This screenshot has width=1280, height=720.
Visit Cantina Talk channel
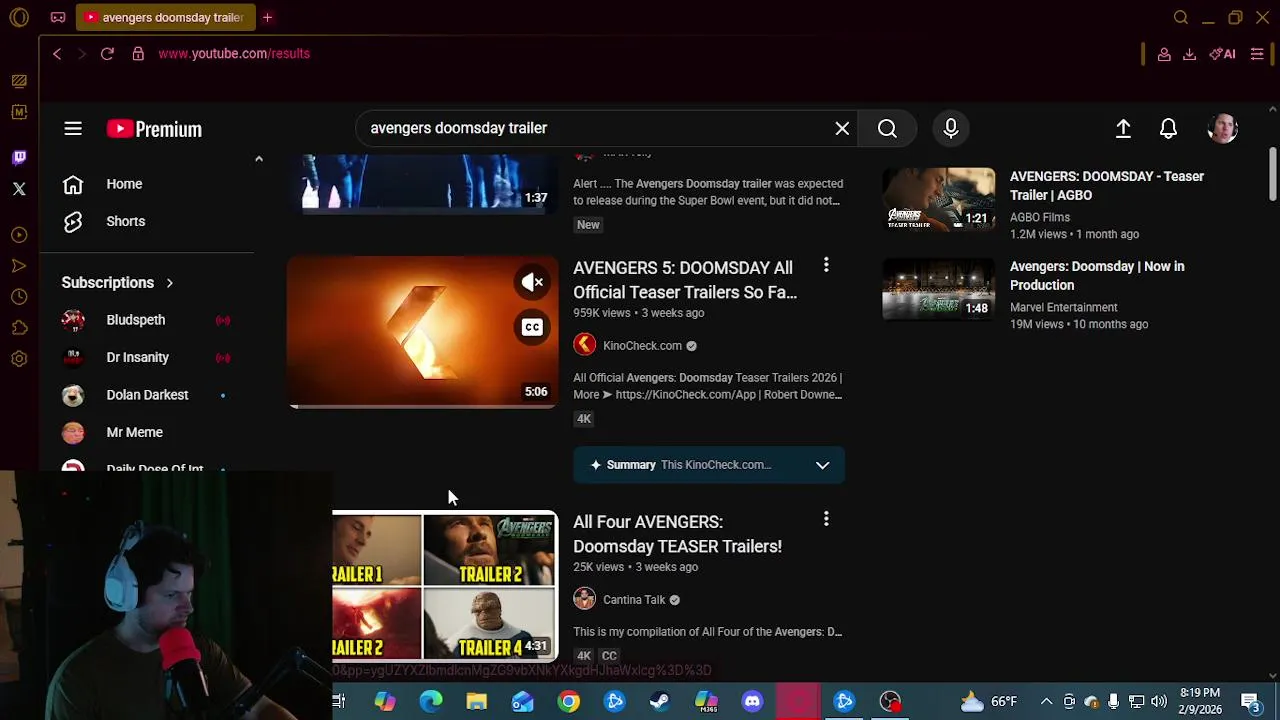tap(634, 600)
